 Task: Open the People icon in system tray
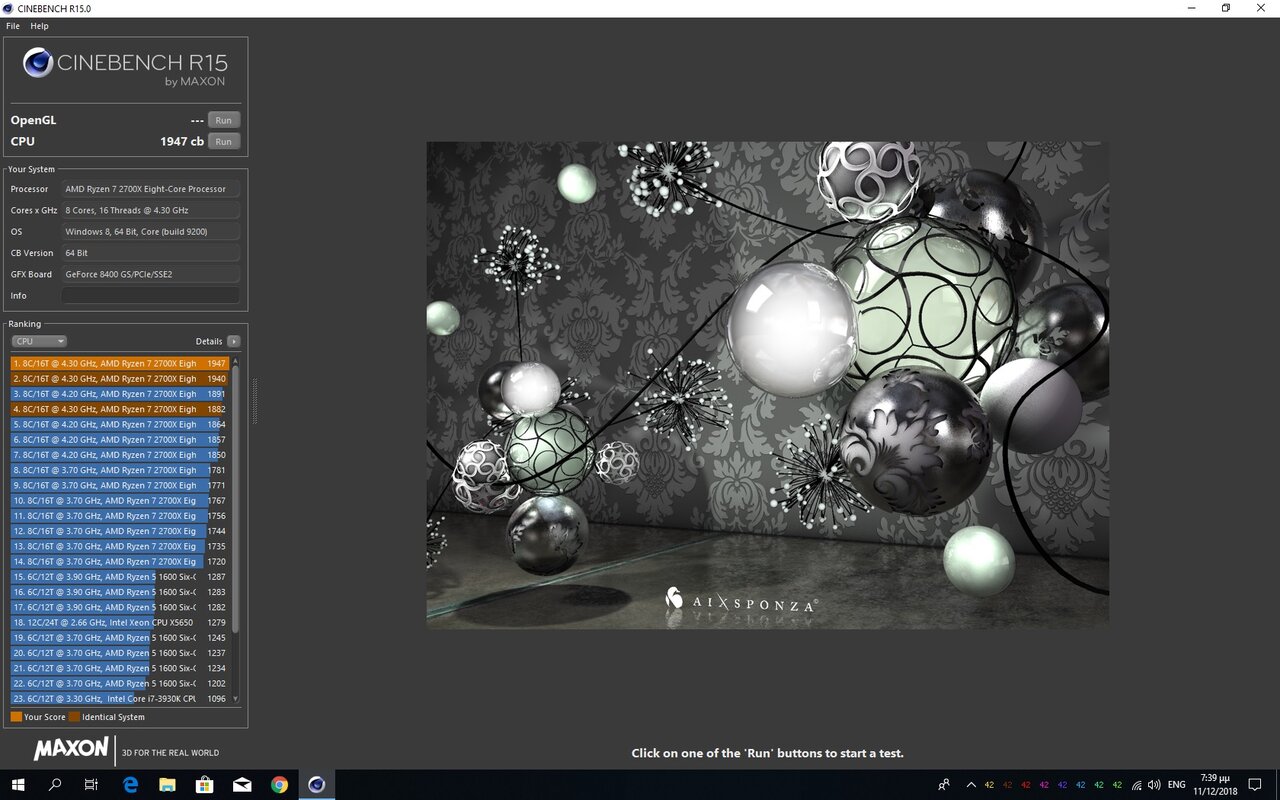944,785
